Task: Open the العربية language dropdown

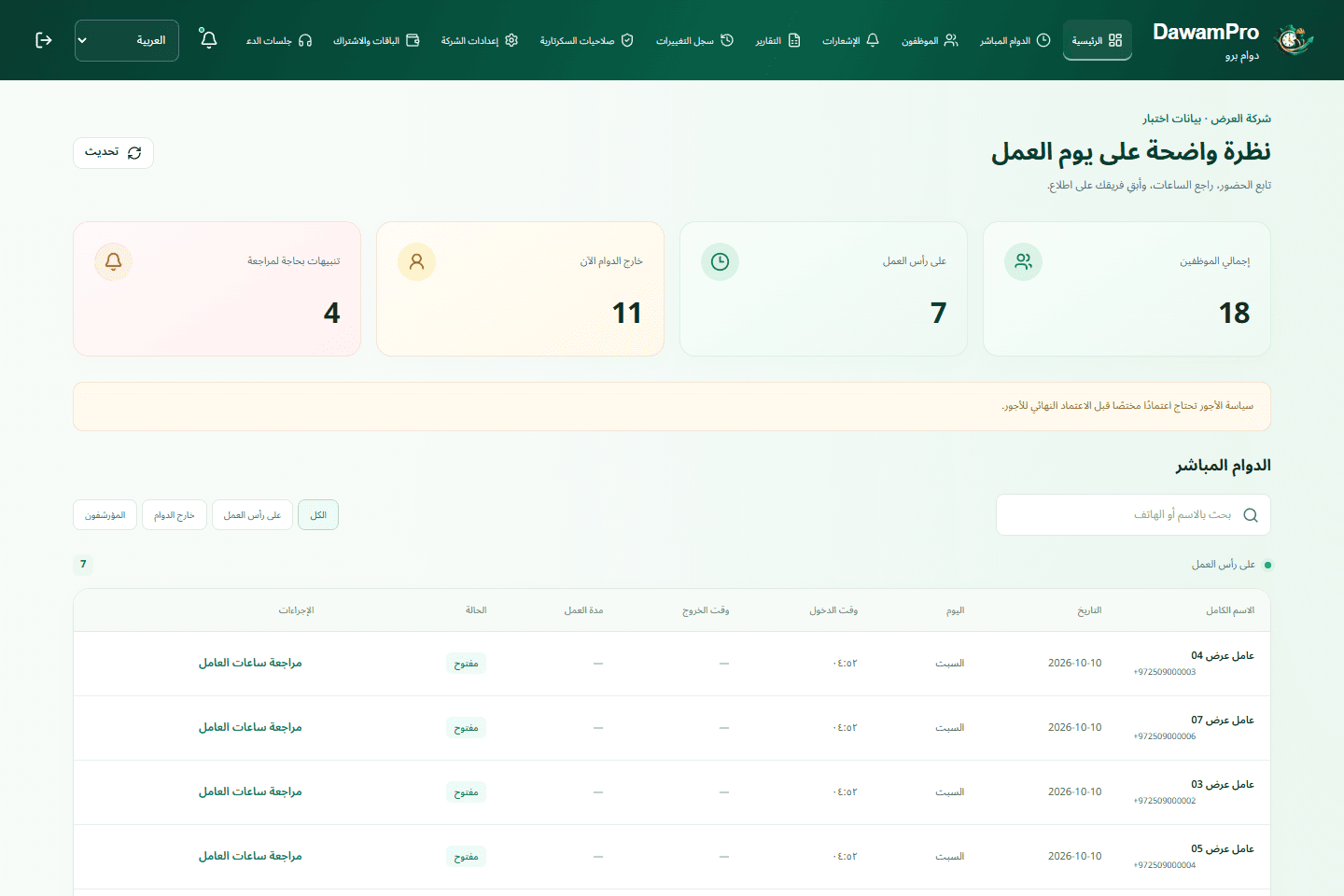Action: click(127, 40)
